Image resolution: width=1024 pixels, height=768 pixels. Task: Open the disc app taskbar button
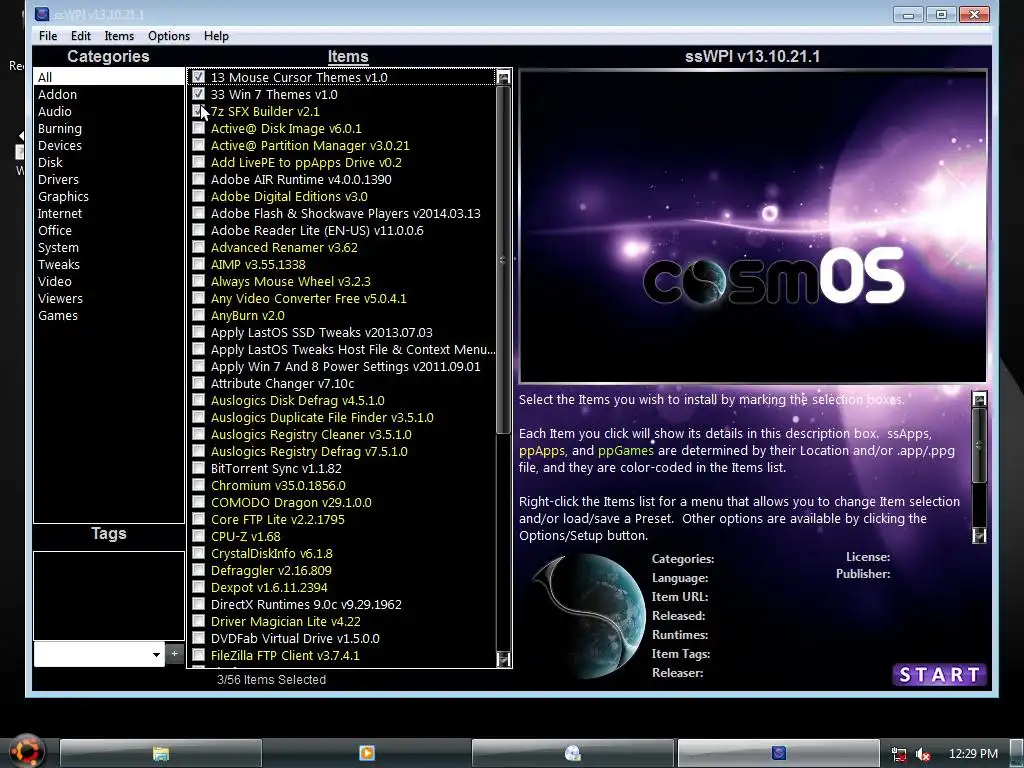click(573, 753)
